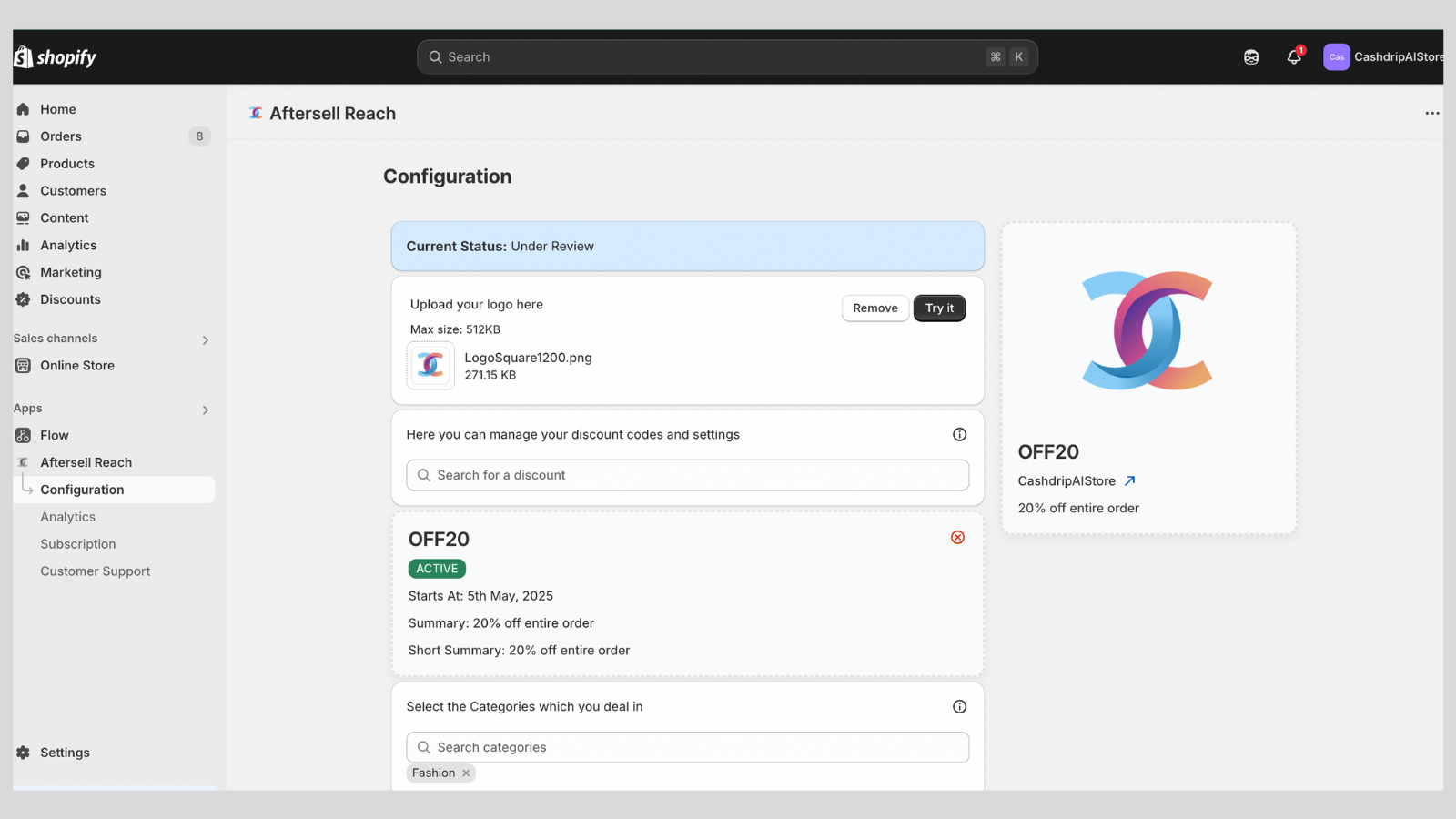Click the OFF20 code in preview card
The width and height of the screenshot is (1456, 819).
click(x=1048, y=452)
